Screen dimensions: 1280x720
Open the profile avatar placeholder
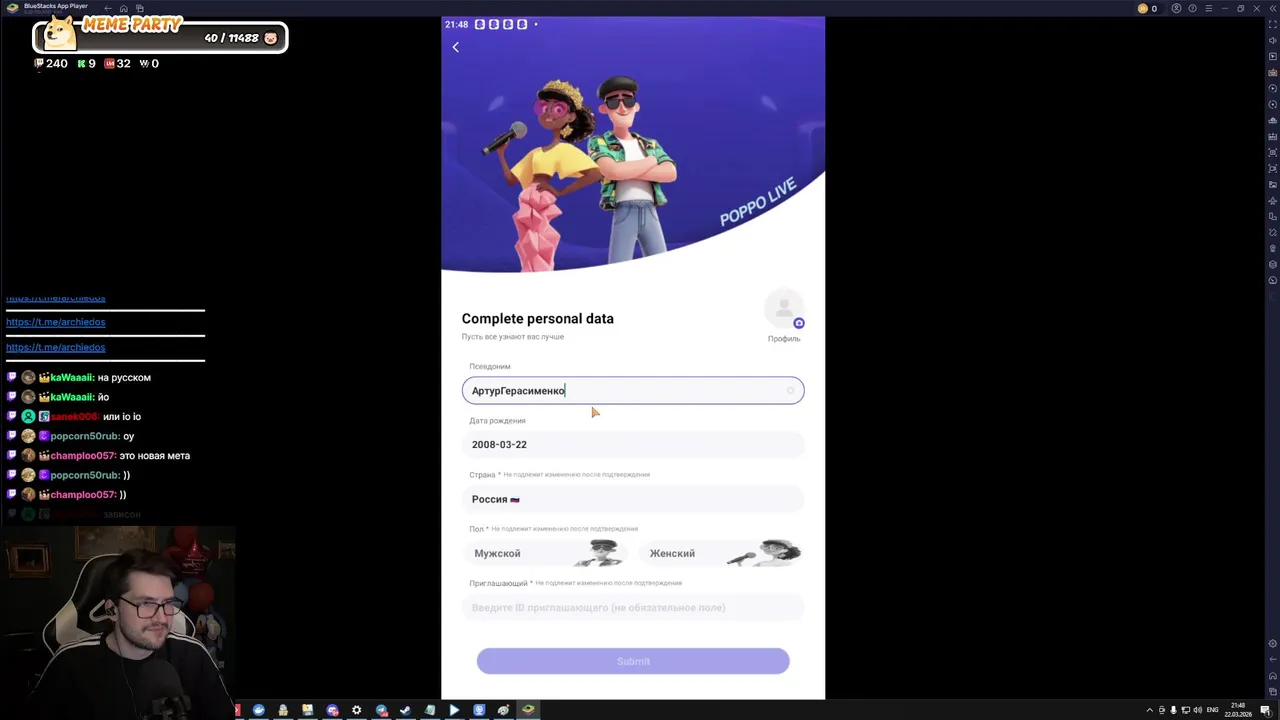tap(784, 309)
